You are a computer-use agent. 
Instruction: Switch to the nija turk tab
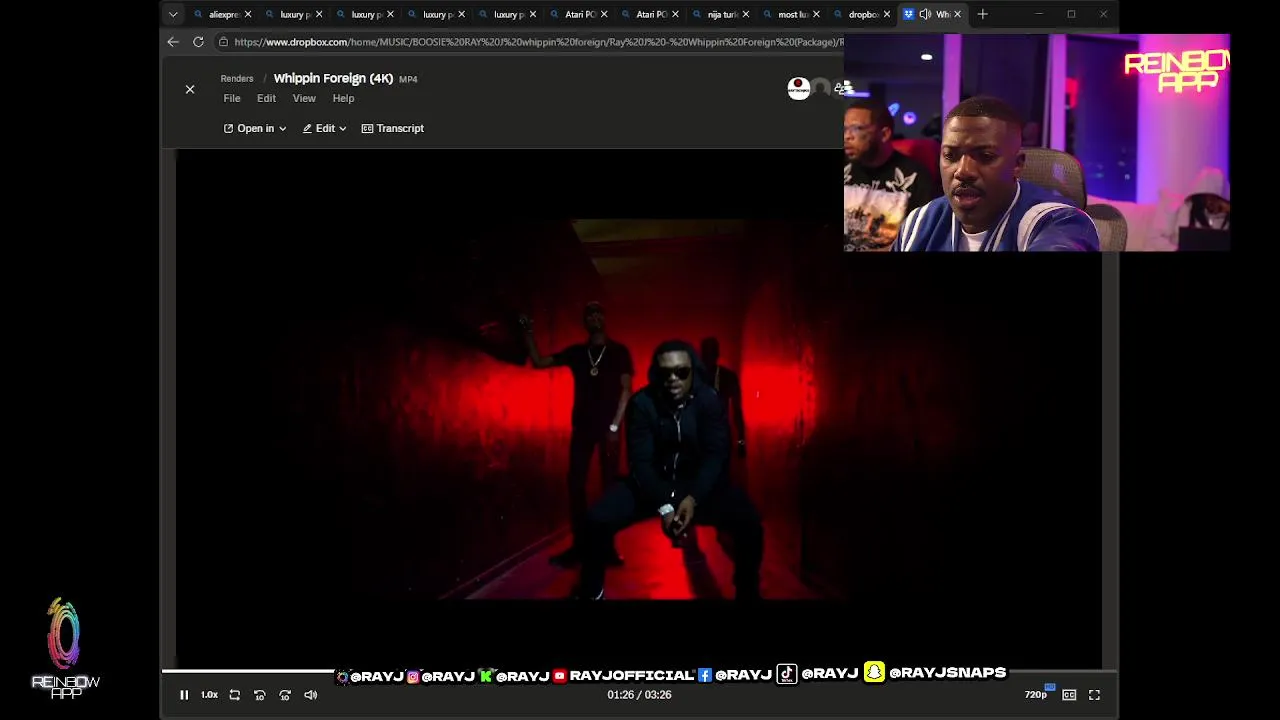721,14
